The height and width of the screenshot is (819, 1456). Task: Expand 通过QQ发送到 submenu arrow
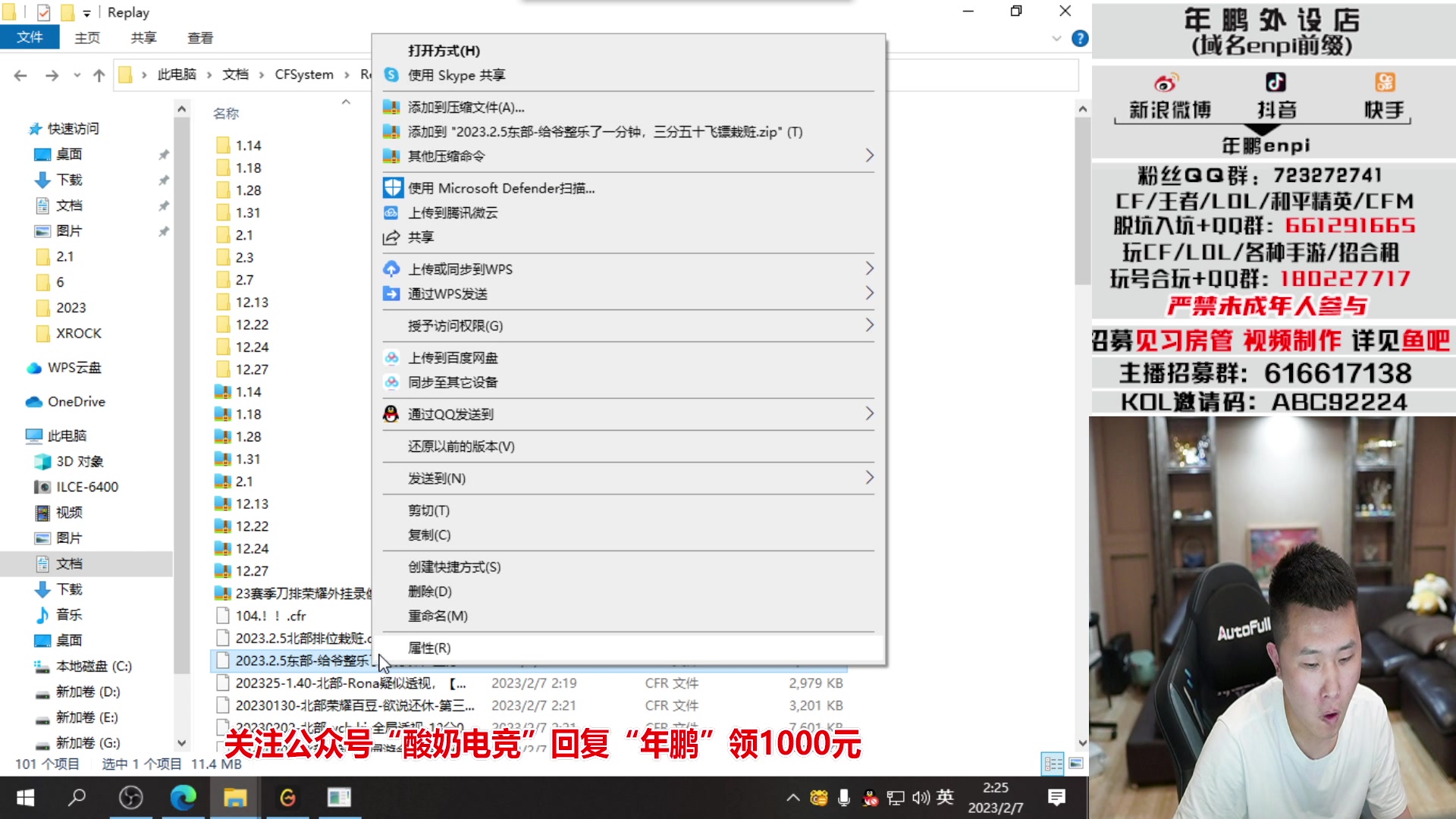870,414
